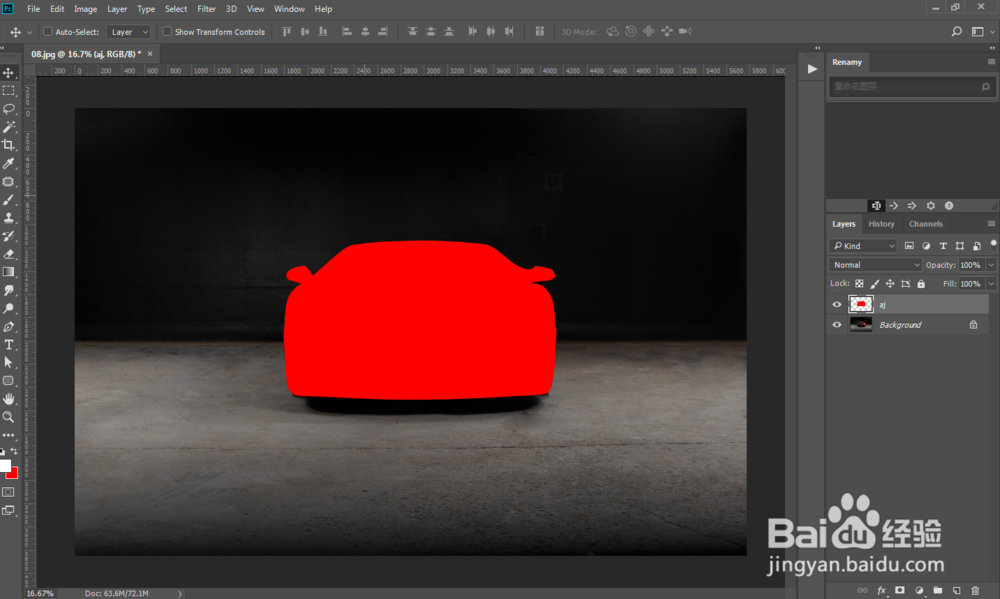Create a new layer group
This screenshot has height=599, width=1000.
coord(938,591)
